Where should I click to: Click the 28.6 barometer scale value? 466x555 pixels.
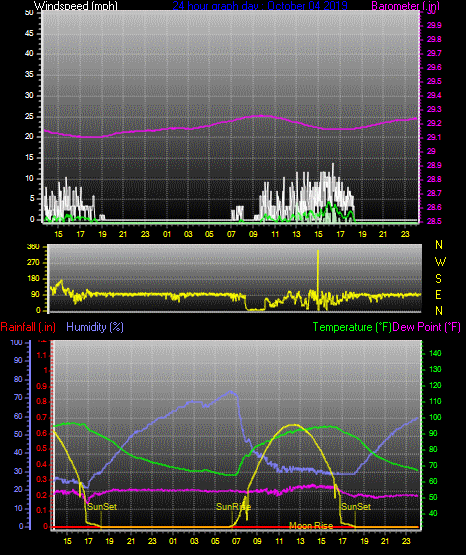[x=434, y=207]
